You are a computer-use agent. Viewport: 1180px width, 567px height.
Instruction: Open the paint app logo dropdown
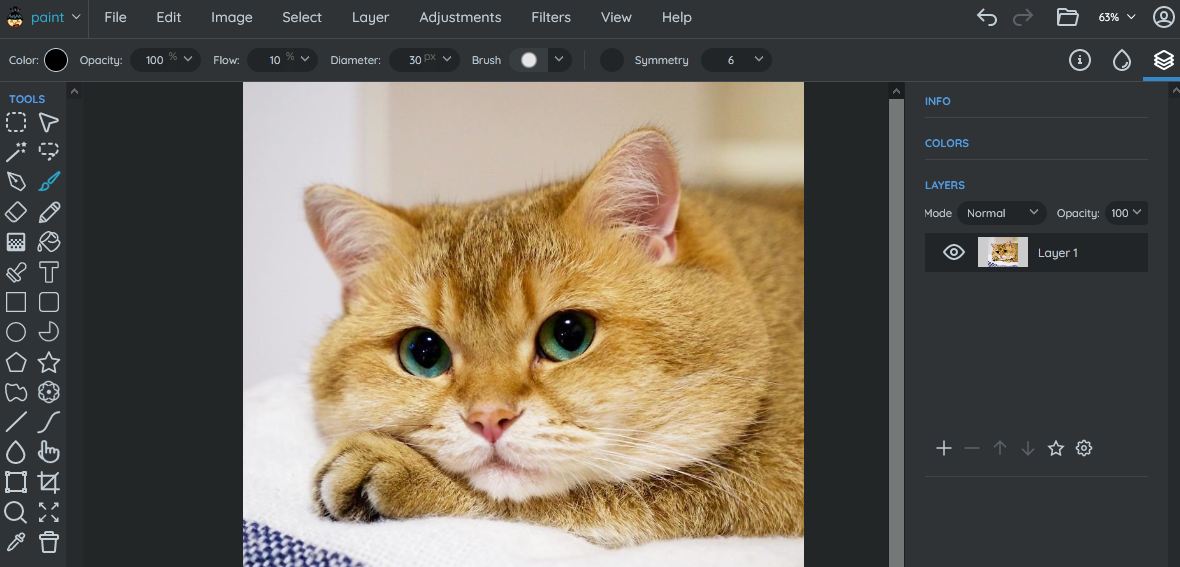click(44, 17)
